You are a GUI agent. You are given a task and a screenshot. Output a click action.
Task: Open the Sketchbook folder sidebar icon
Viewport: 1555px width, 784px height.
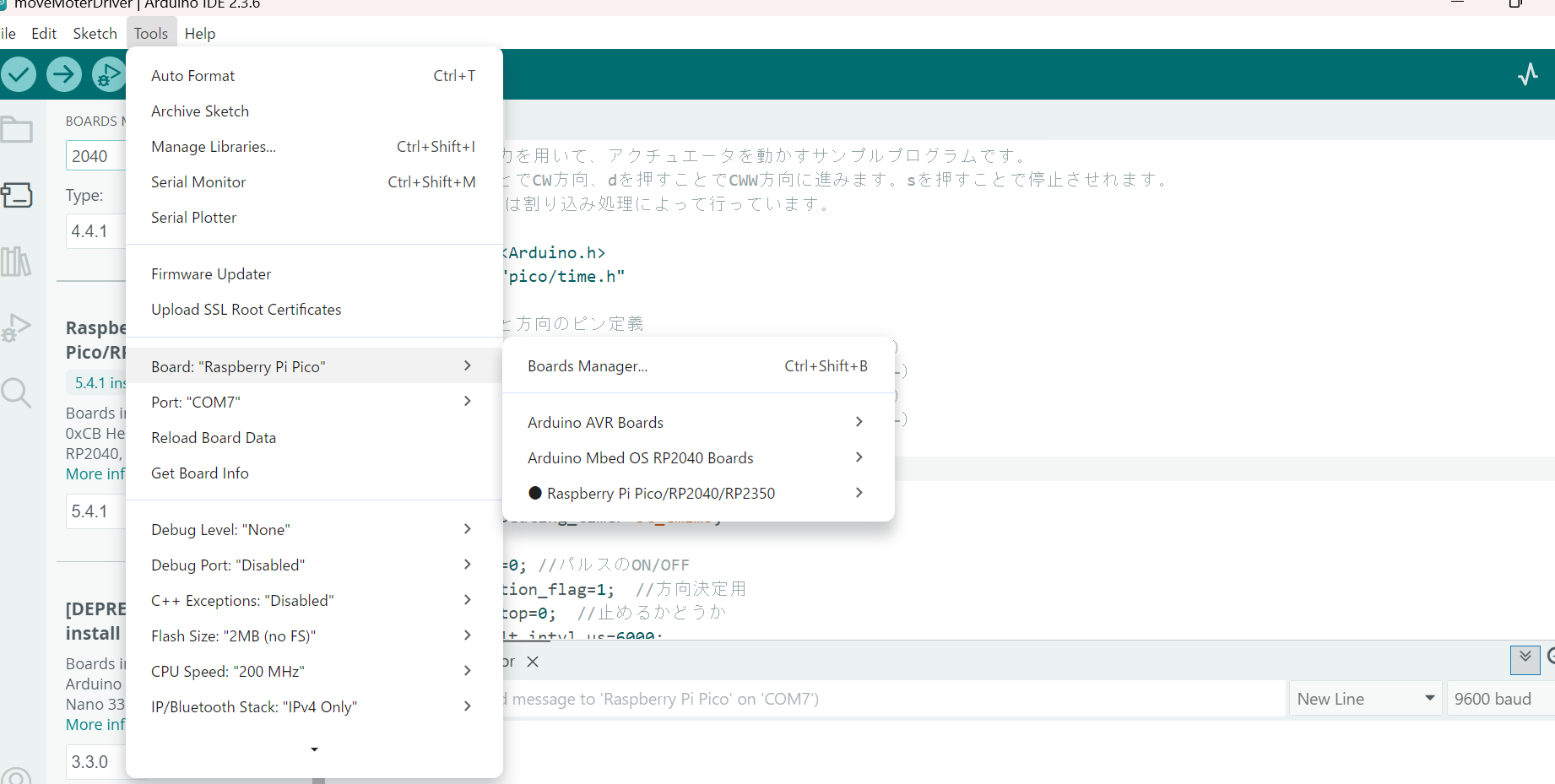[x=17, y=130]
